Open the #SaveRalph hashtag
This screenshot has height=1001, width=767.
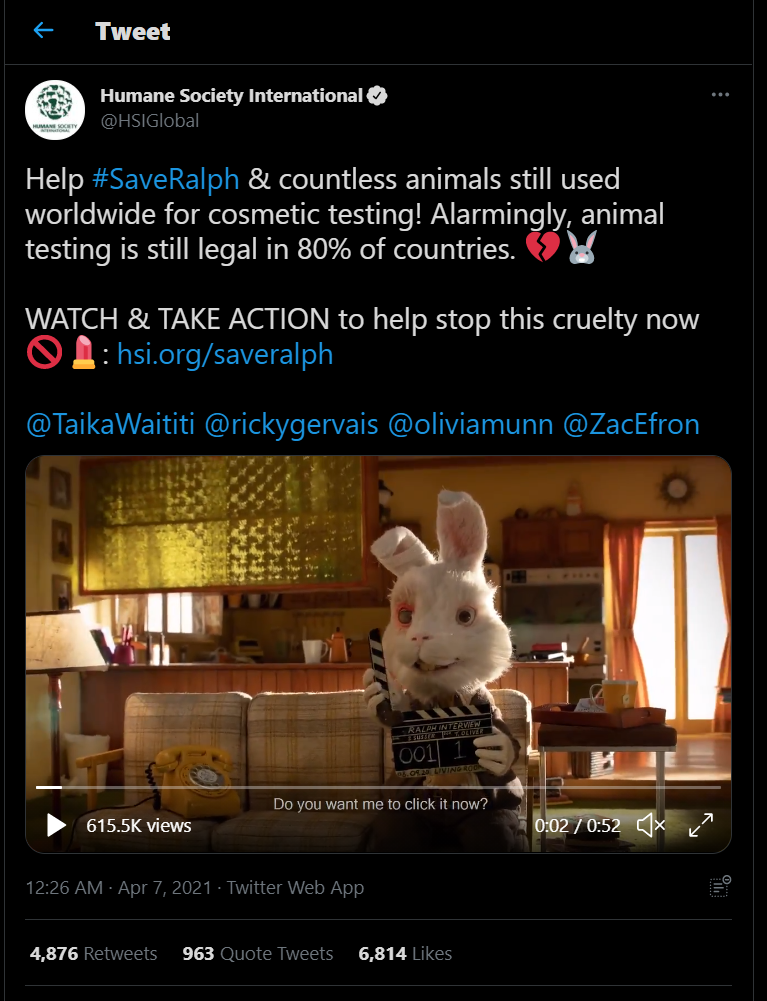coord(165,179)
